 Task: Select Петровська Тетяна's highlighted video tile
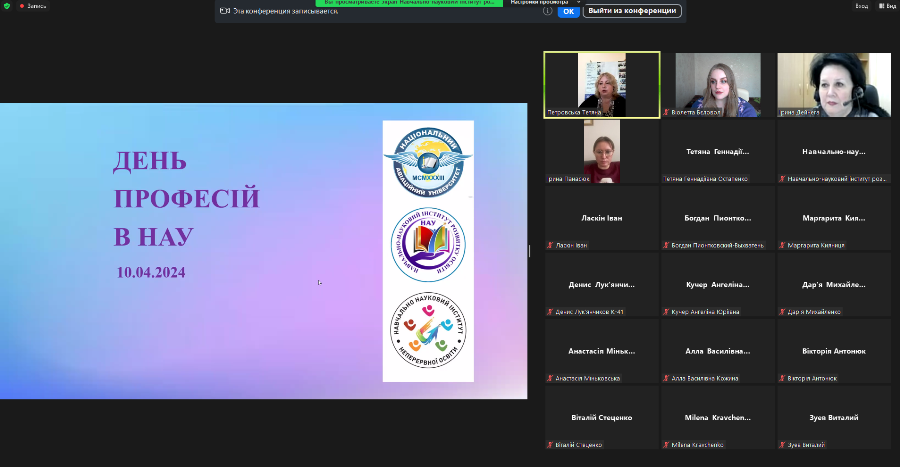coord(602,85)
